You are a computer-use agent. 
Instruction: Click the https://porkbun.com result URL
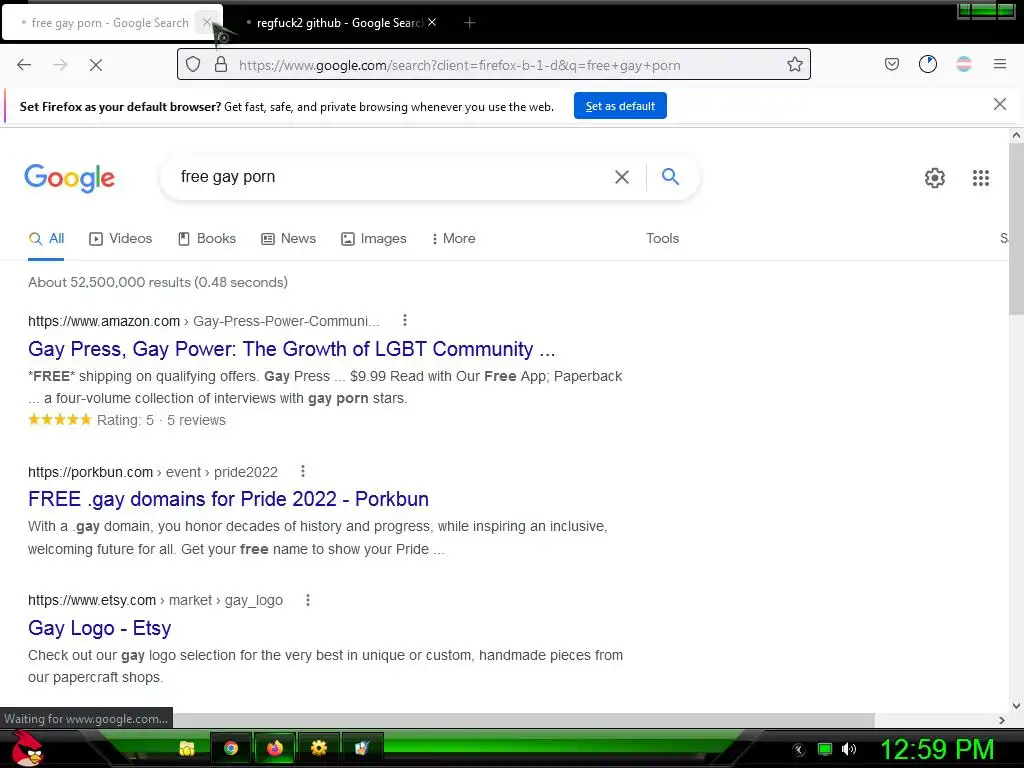[90, 472]
